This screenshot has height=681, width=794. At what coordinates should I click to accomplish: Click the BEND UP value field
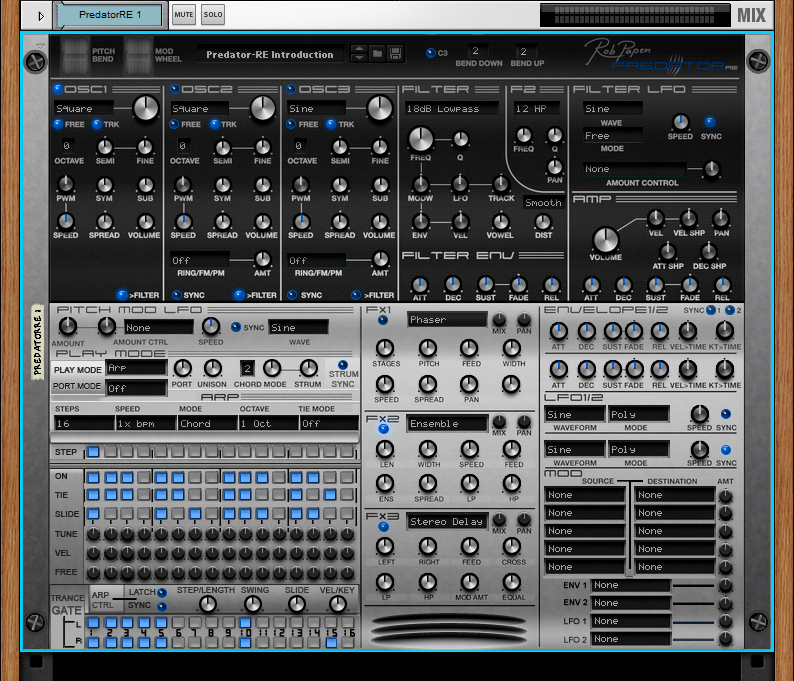524,51
